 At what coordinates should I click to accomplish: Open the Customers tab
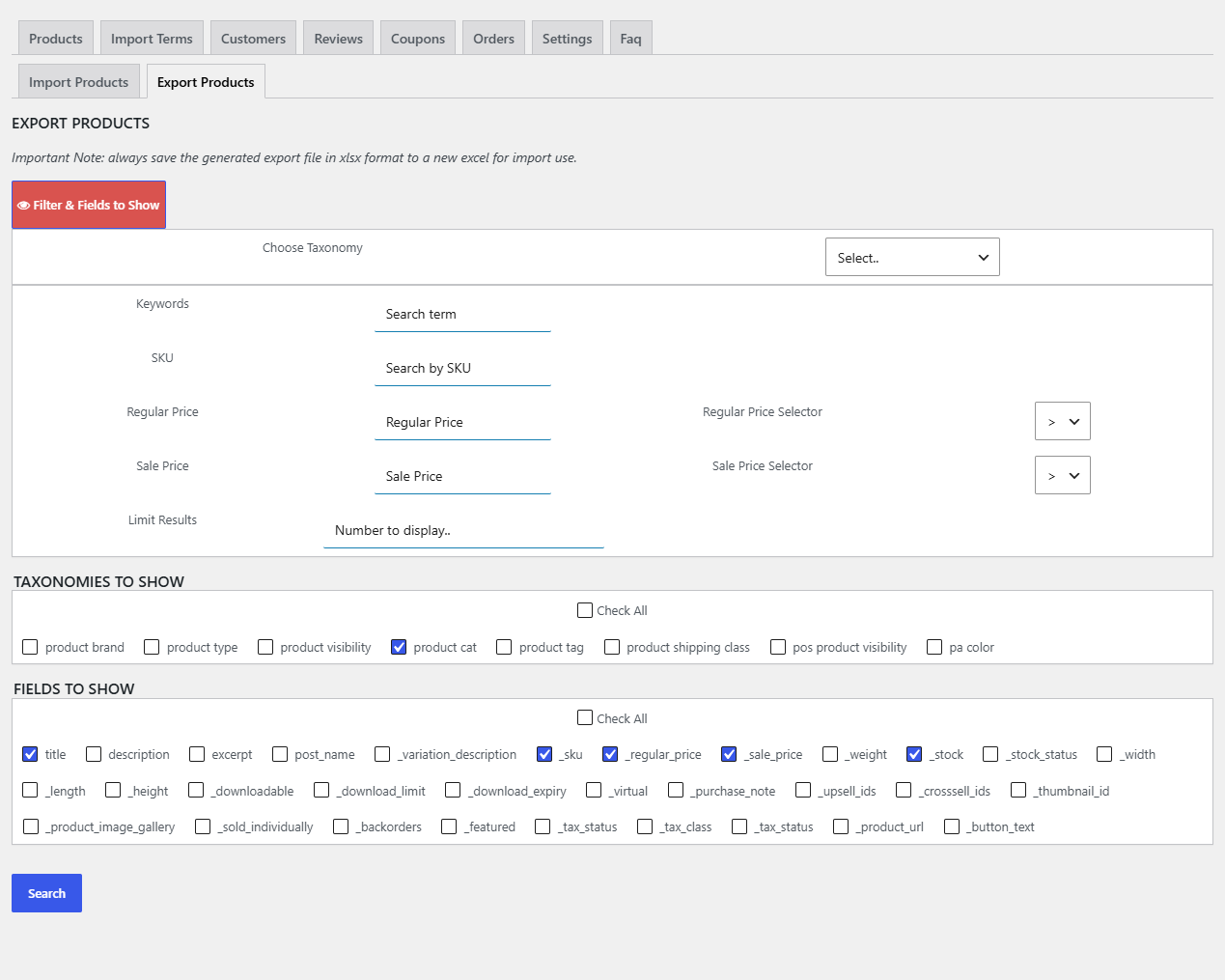pyautogui.click(x=253, y=39)
